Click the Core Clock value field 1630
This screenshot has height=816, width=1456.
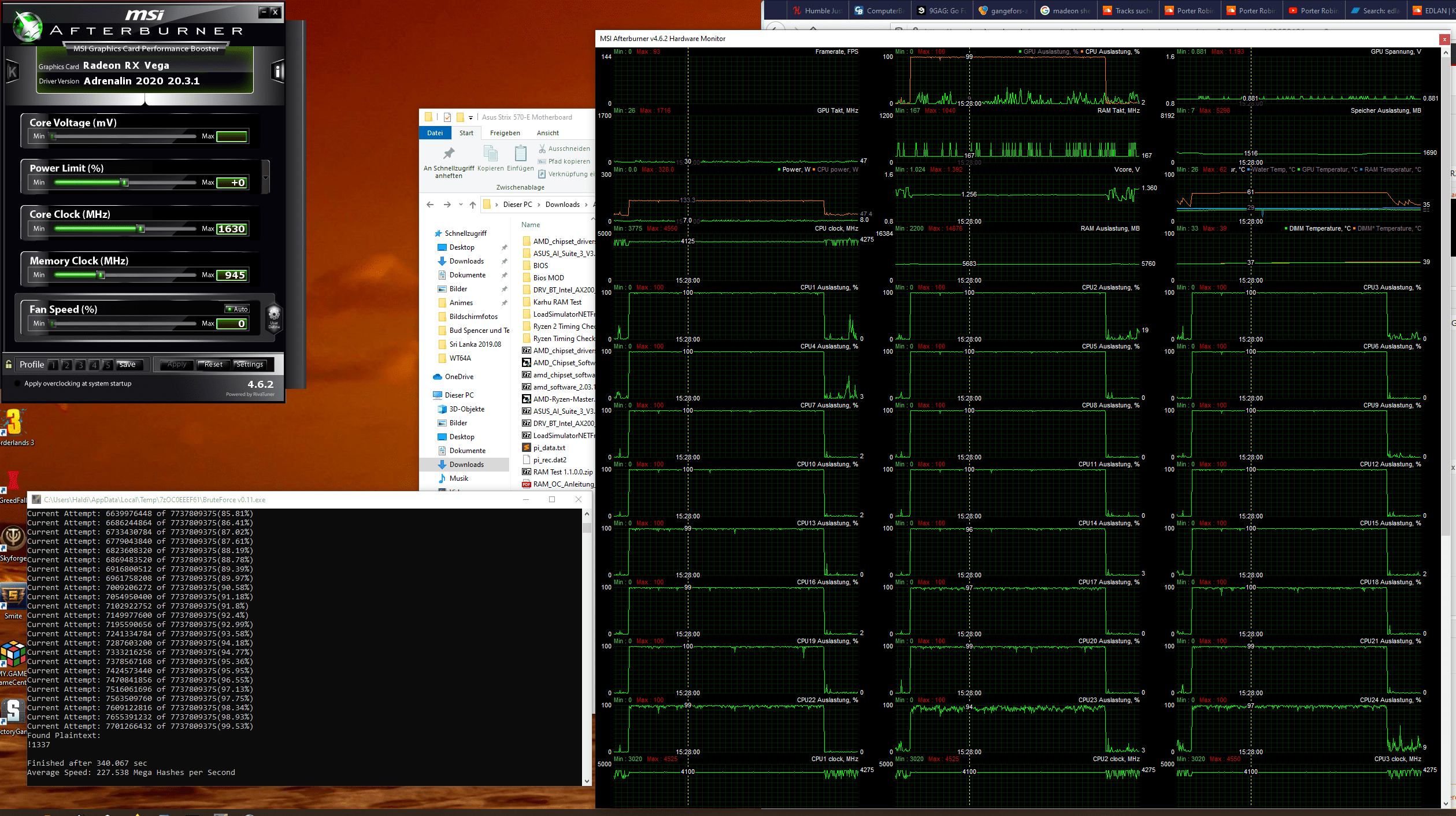(232, 229)
